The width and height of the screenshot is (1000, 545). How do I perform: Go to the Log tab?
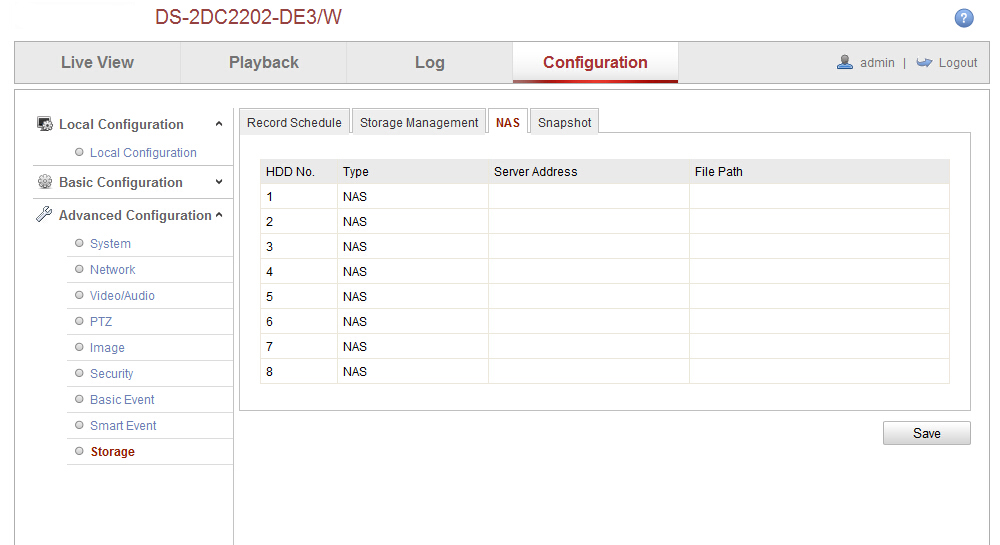click(x=429, y=62)
